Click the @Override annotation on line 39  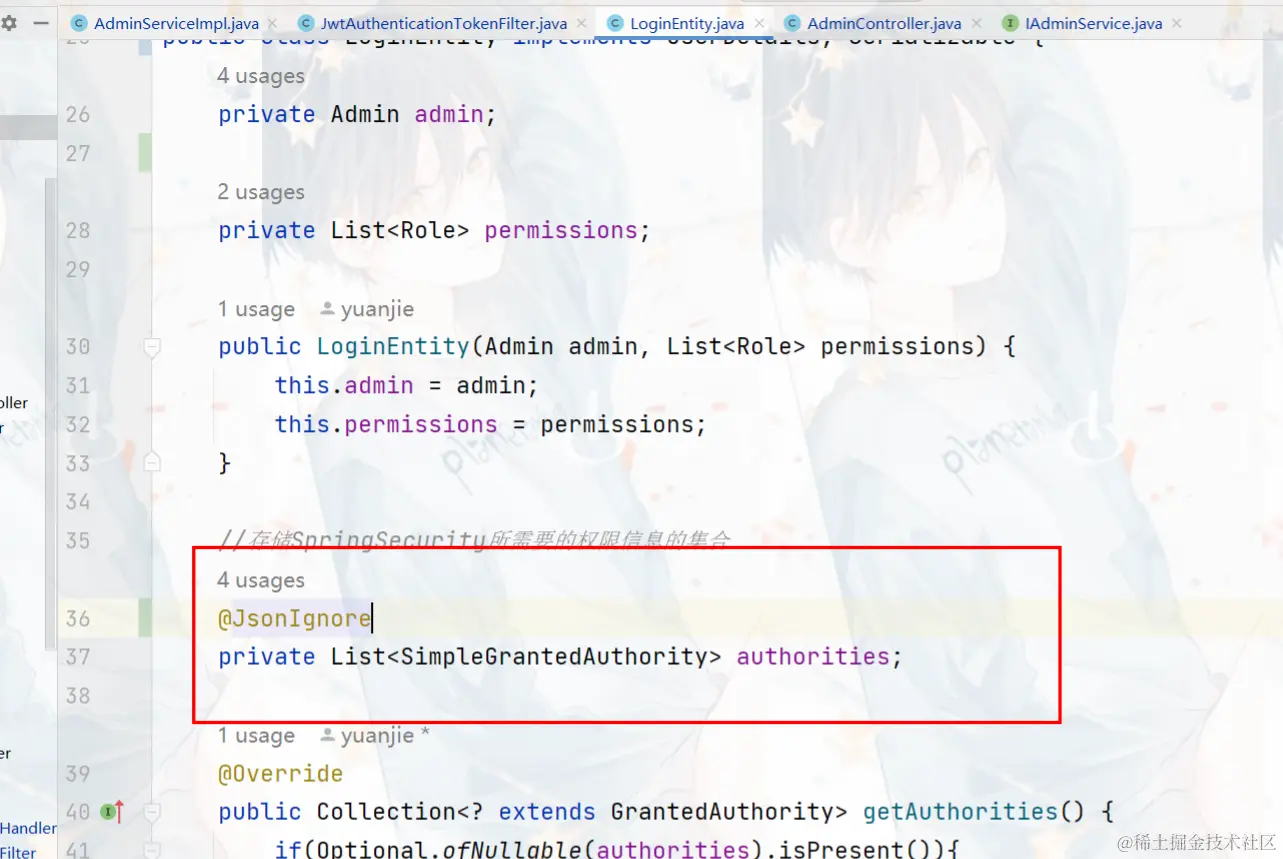[281, 774]
